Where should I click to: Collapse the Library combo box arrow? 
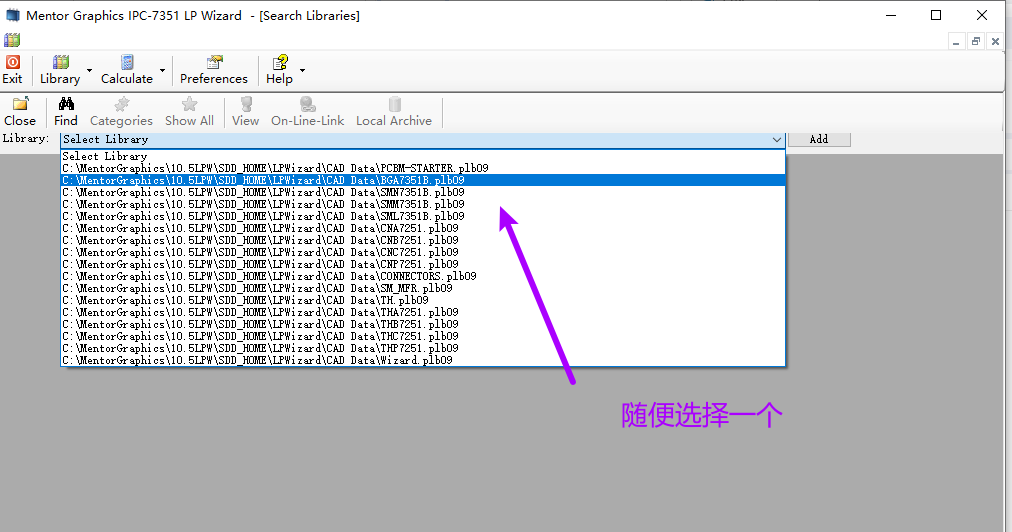[x=776, y=139]
